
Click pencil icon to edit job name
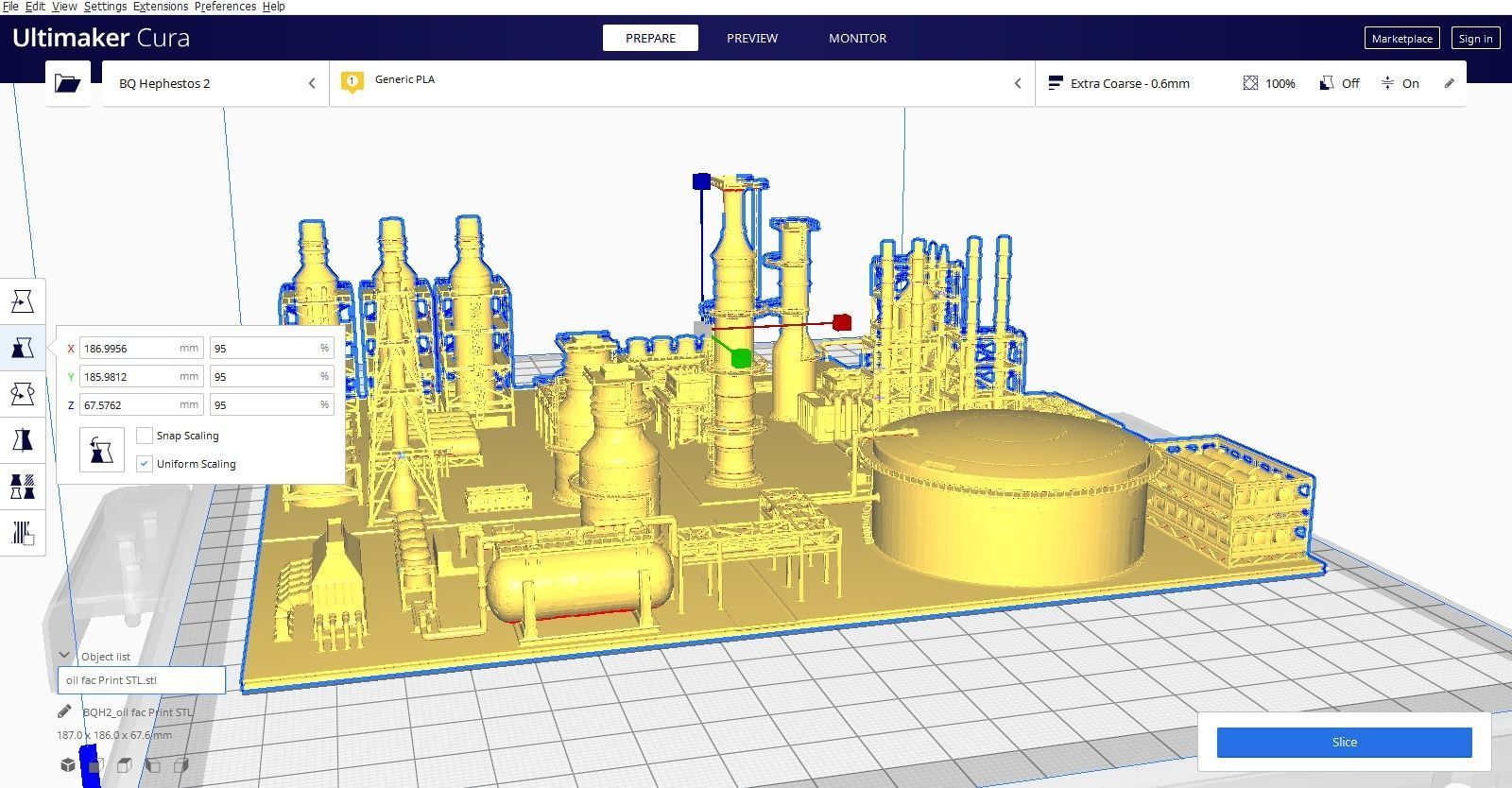tap(64, 711)
